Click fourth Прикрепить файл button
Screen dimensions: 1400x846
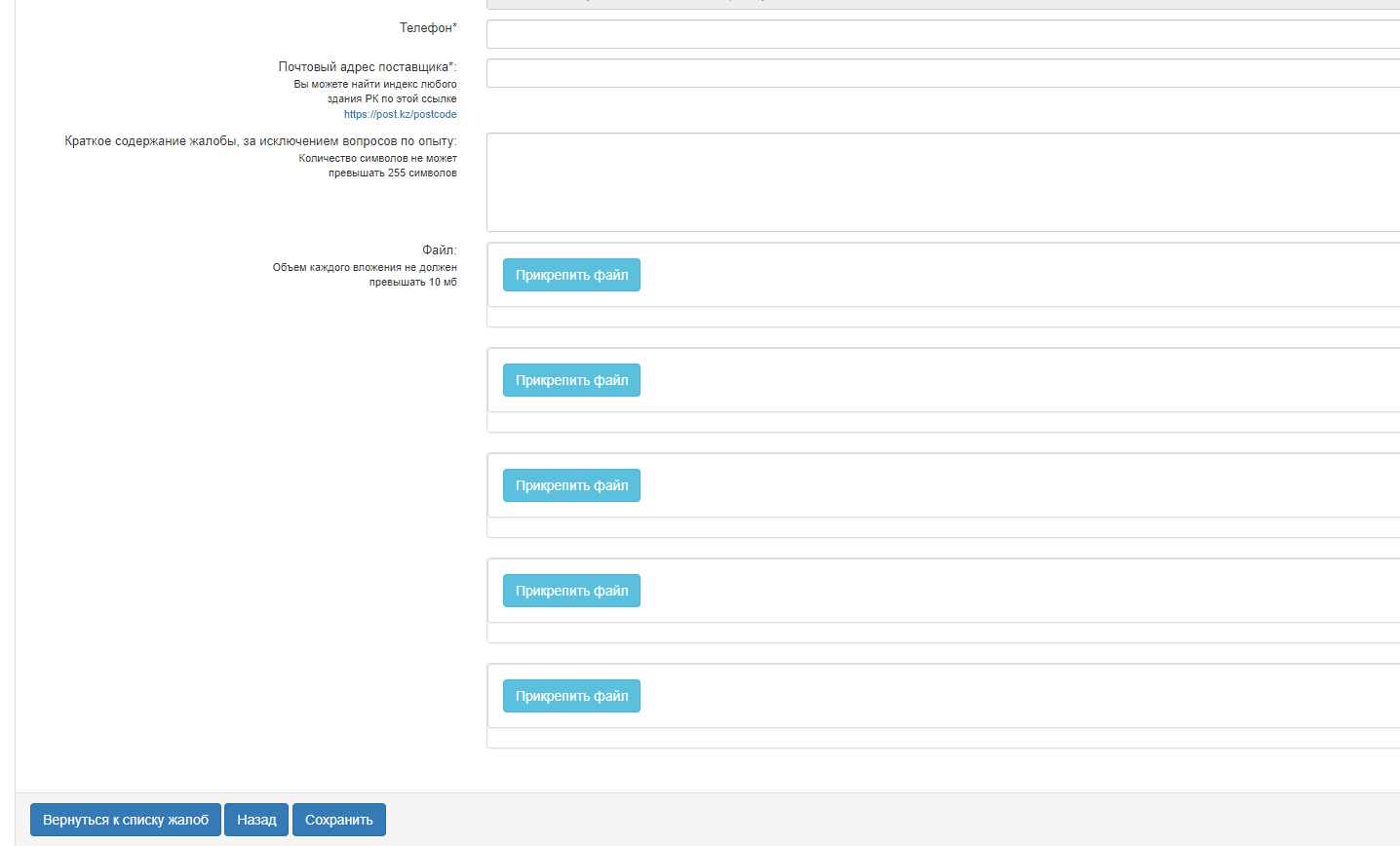click(x=571, y=591)
